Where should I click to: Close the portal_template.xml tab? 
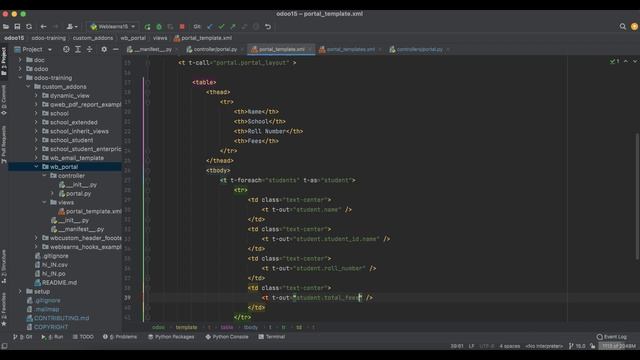click(310, 49)
